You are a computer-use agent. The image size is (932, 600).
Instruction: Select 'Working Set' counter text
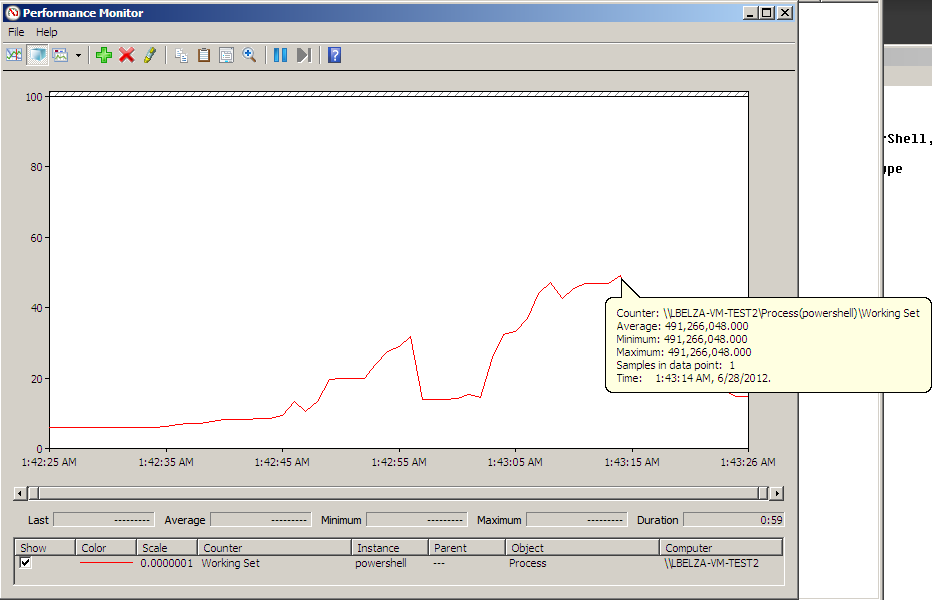coord(231,563)
